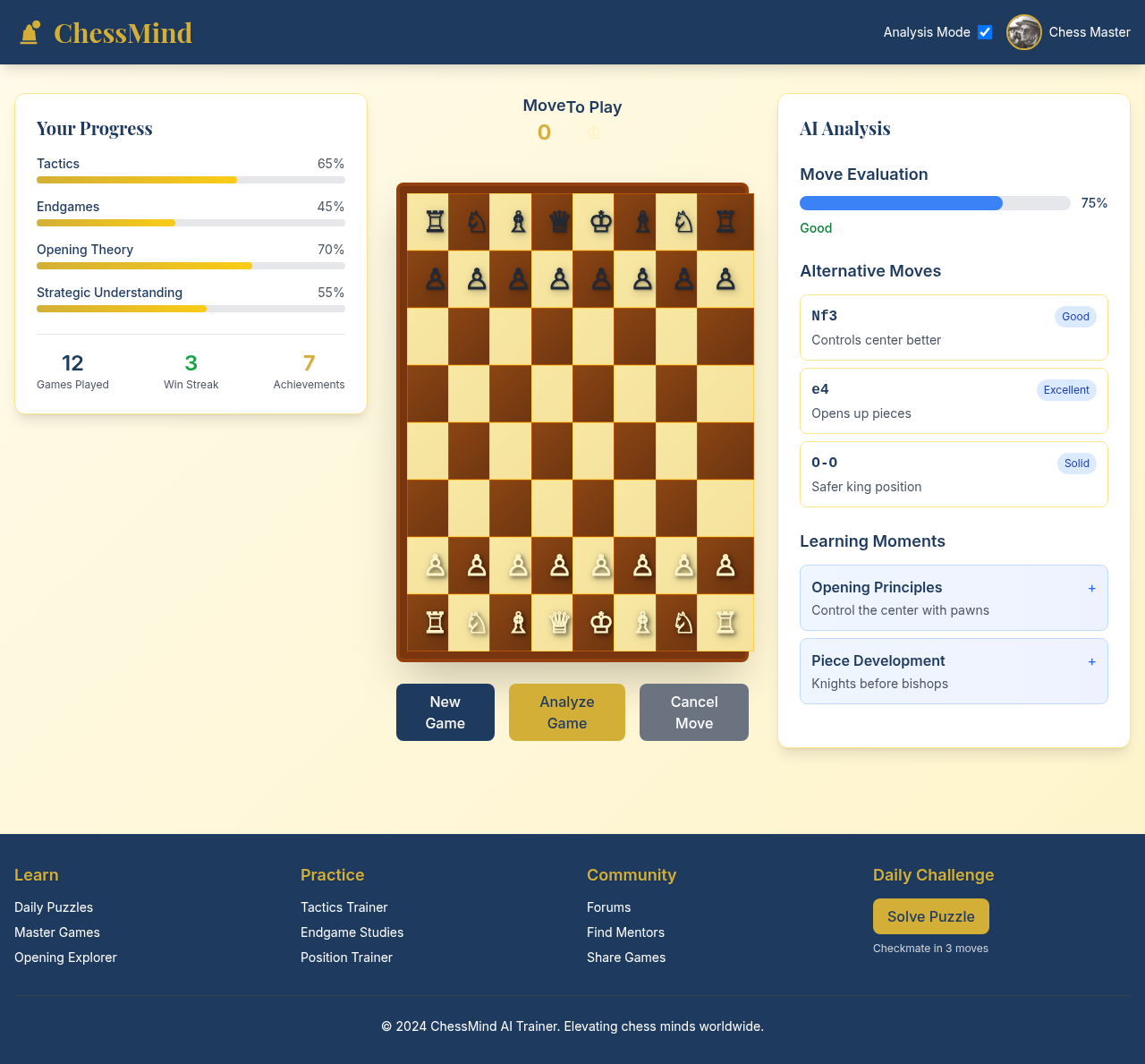Click the ChessMind notification bell icon

point(30,31)
